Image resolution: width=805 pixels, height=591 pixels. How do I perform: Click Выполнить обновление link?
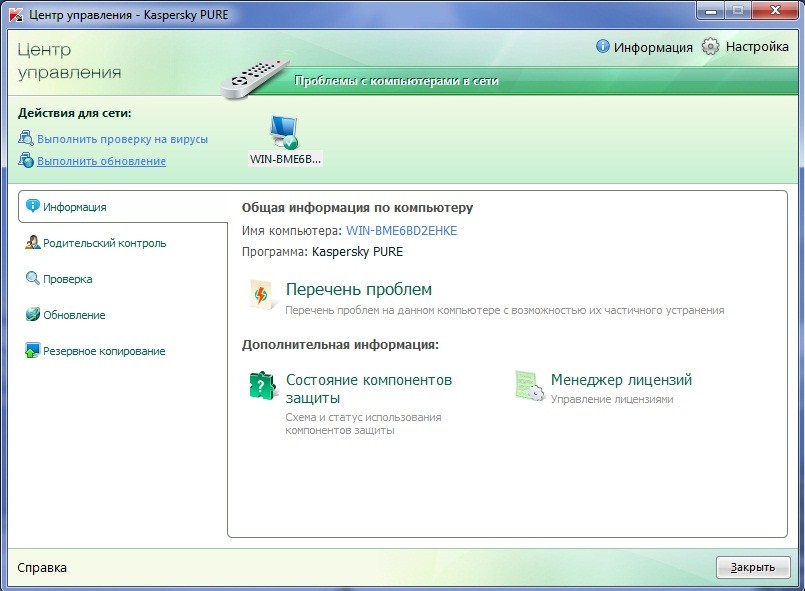coord(101,161)
